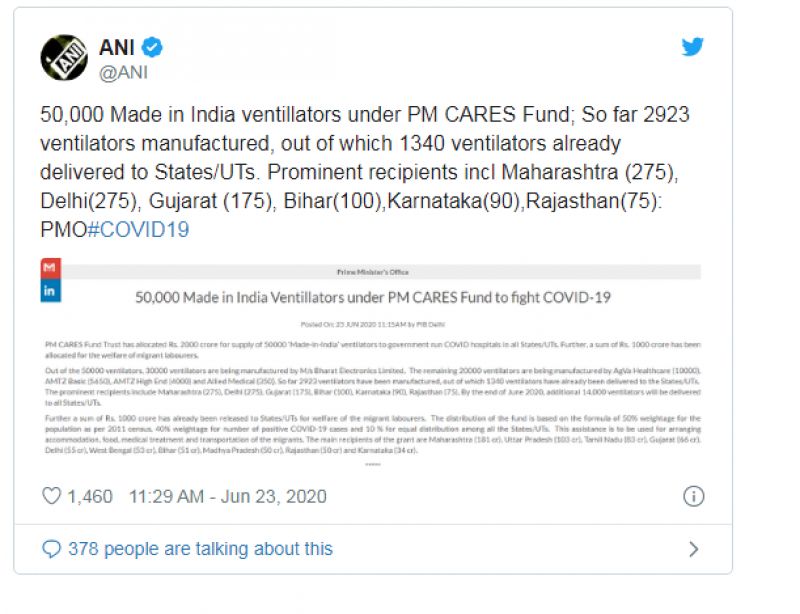The image size is (800, 614).
Task: Click the Twitter bird logo
Action: click(692, 47)
